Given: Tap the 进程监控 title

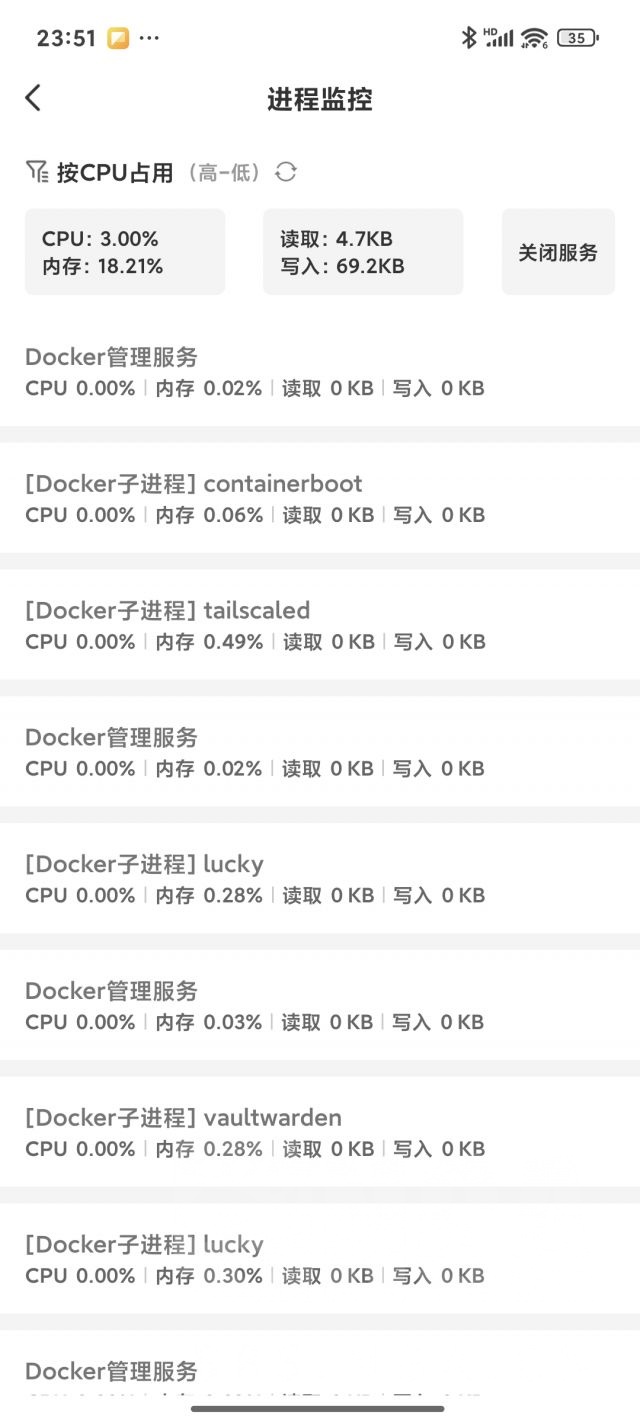Looking at the screenshot, I should (320, 99).
